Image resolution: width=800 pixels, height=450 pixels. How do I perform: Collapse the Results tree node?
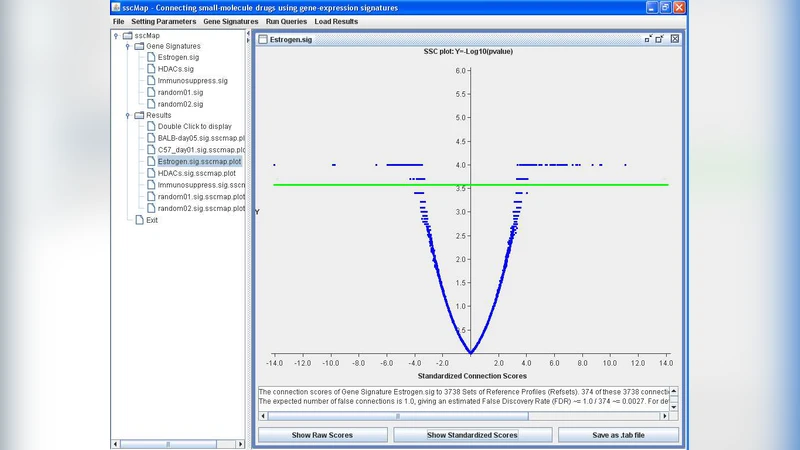[127, 115]
